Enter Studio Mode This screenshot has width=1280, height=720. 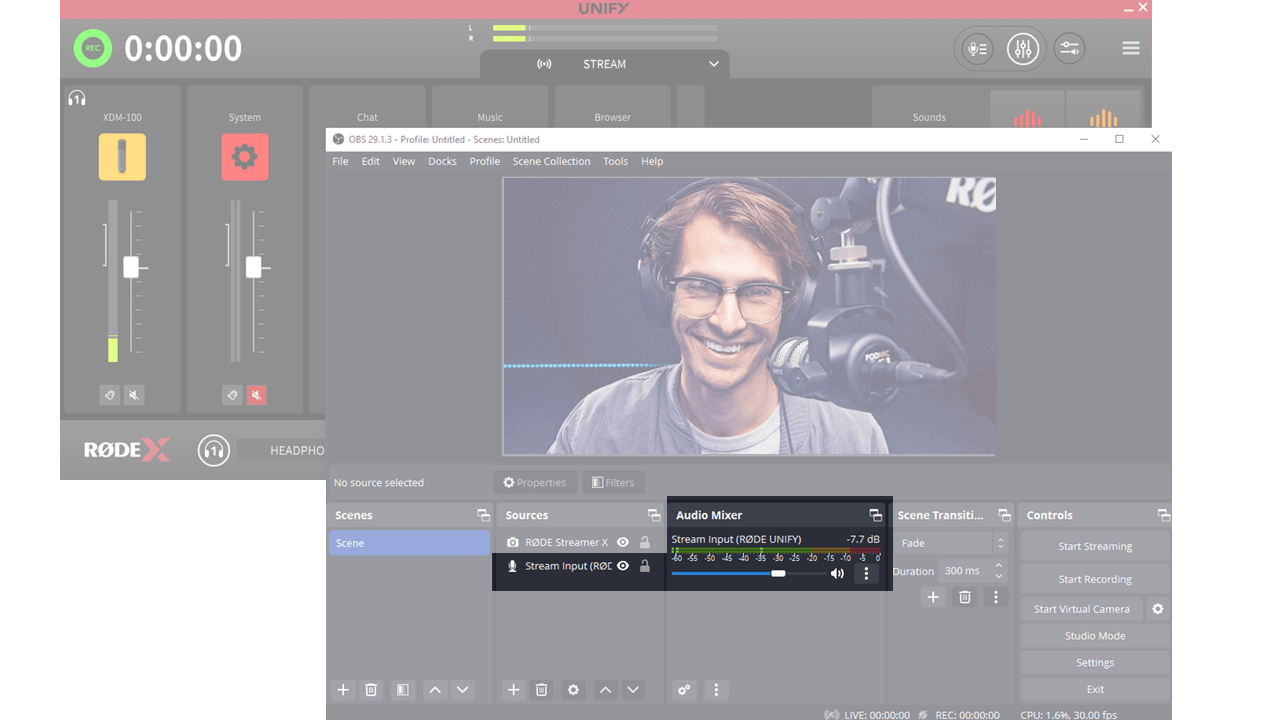click(1094, 635)
